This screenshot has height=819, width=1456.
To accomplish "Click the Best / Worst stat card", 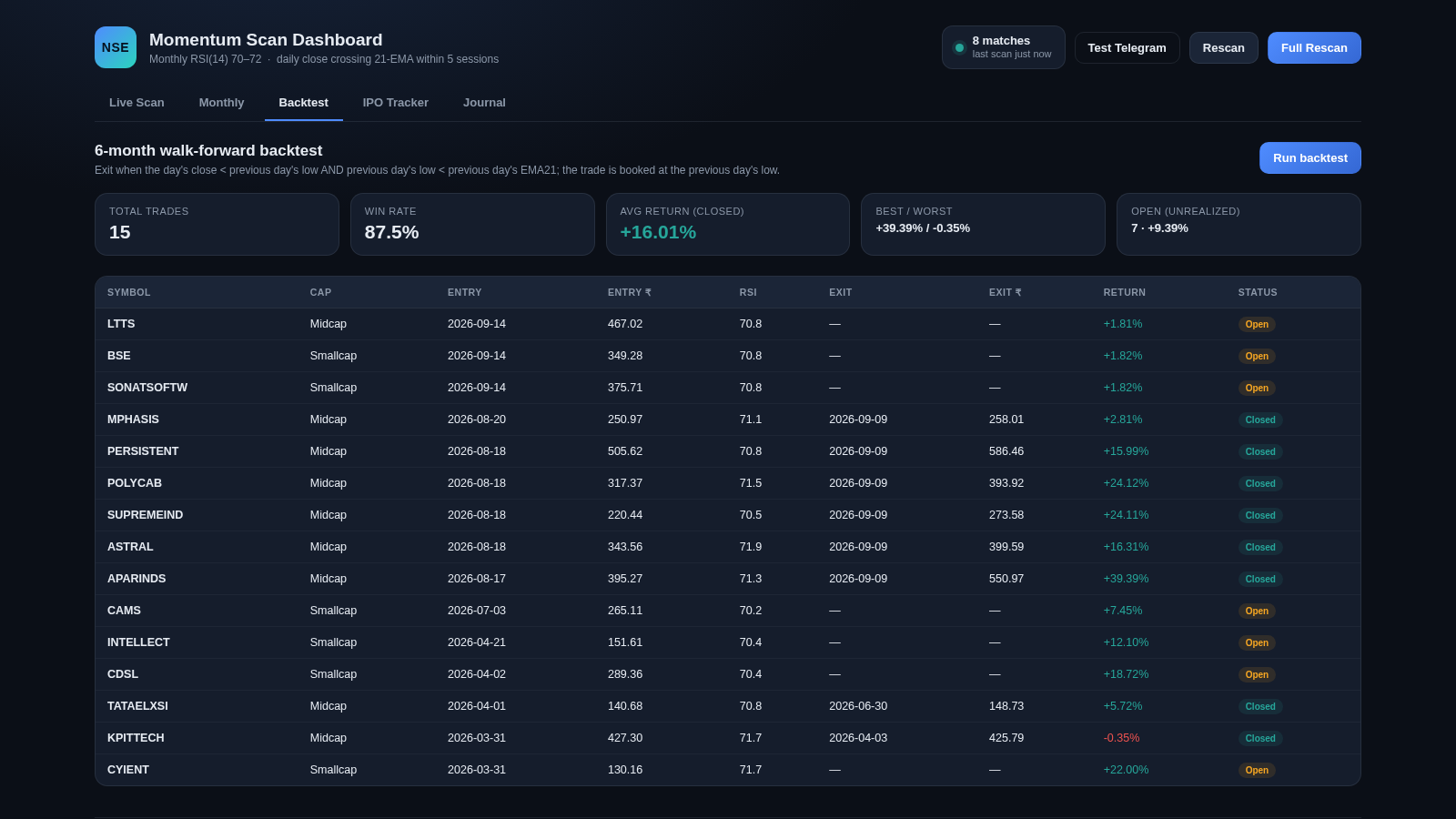I will [983, 224].
